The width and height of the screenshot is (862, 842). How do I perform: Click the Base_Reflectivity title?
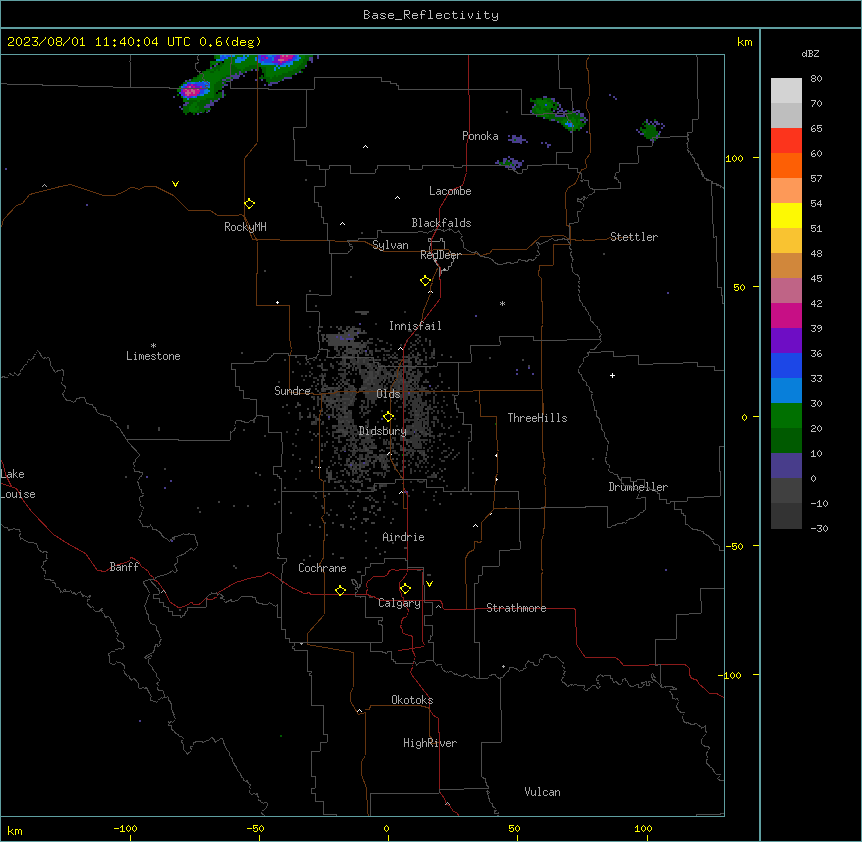tap(431, 15)
